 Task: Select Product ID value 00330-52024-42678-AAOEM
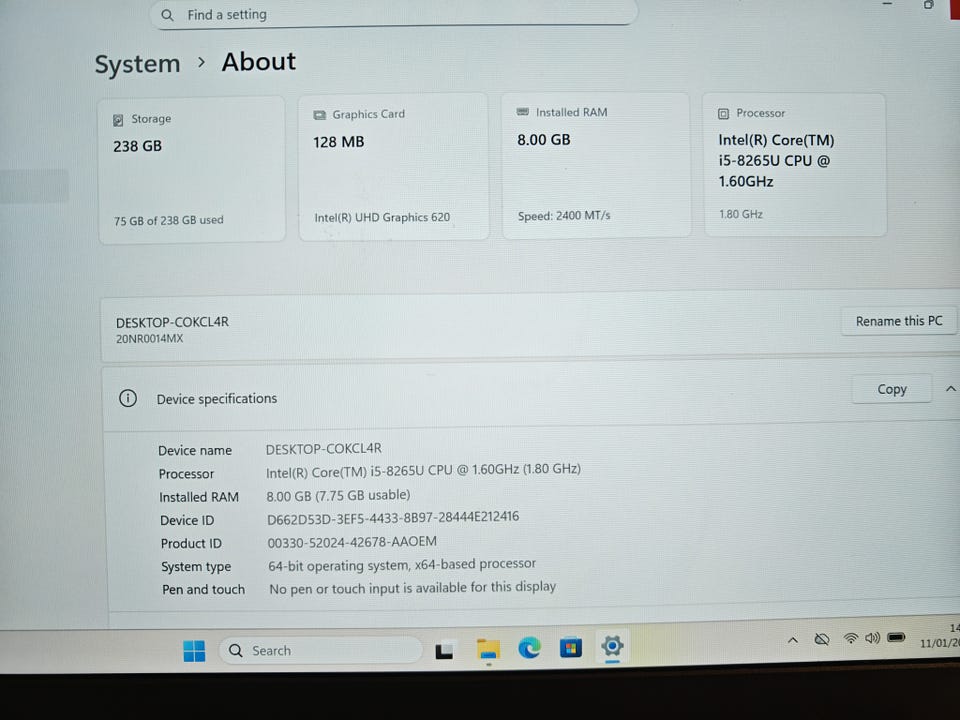352,542
